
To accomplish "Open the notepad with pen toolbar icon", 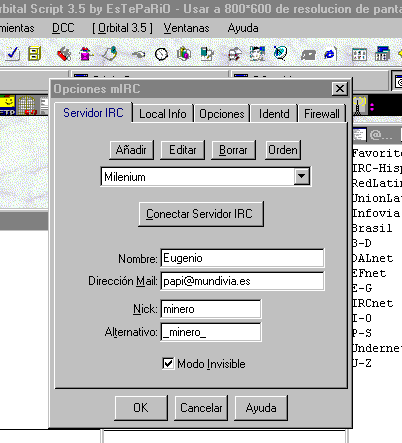I will pos(110,53).
